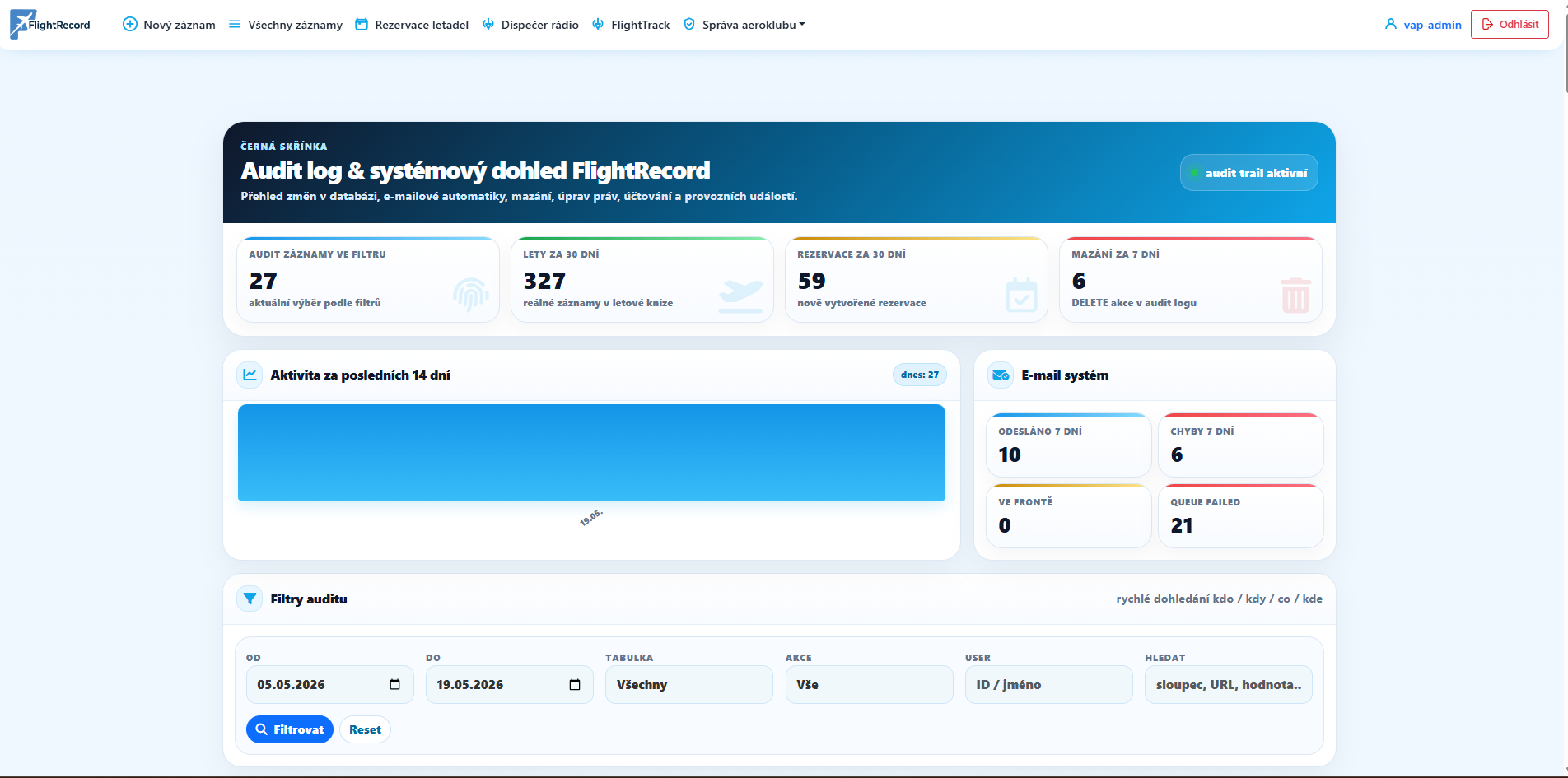Click the calendar icon beside Rezervace letadel

[362, 25]
